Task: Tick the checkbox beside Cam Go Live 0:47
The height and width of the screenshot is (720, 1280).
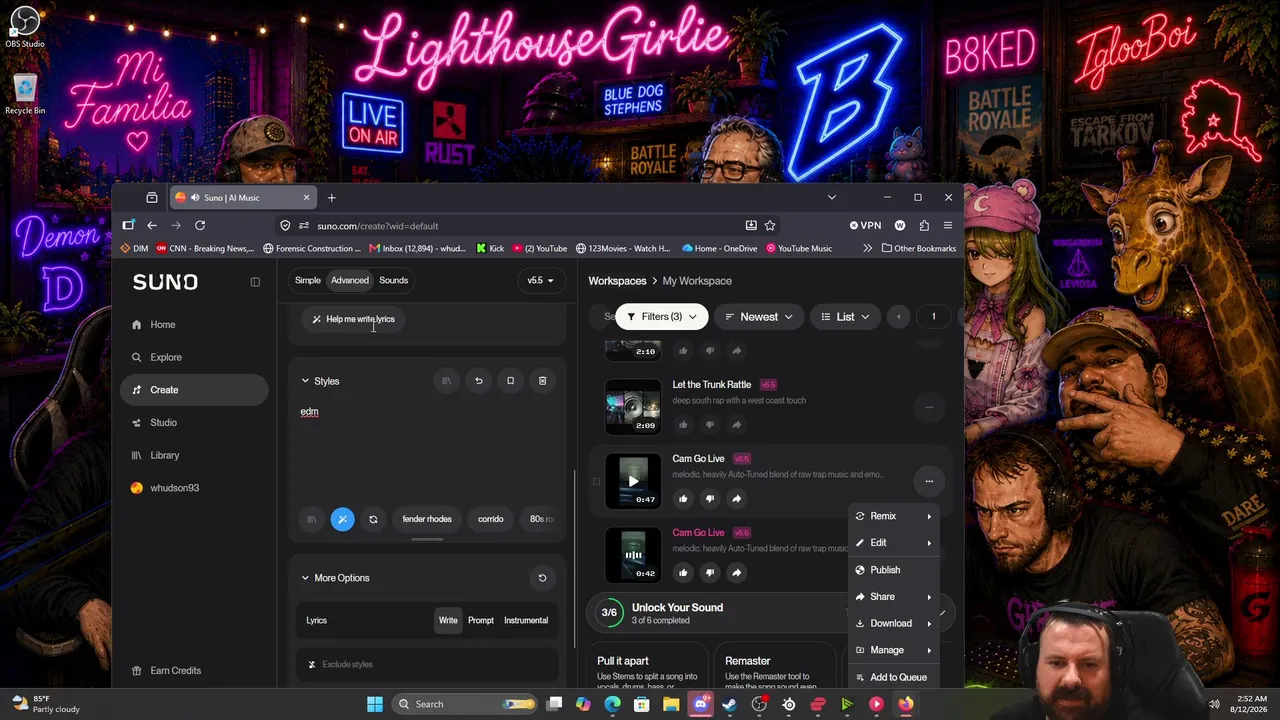Action: 597,481
